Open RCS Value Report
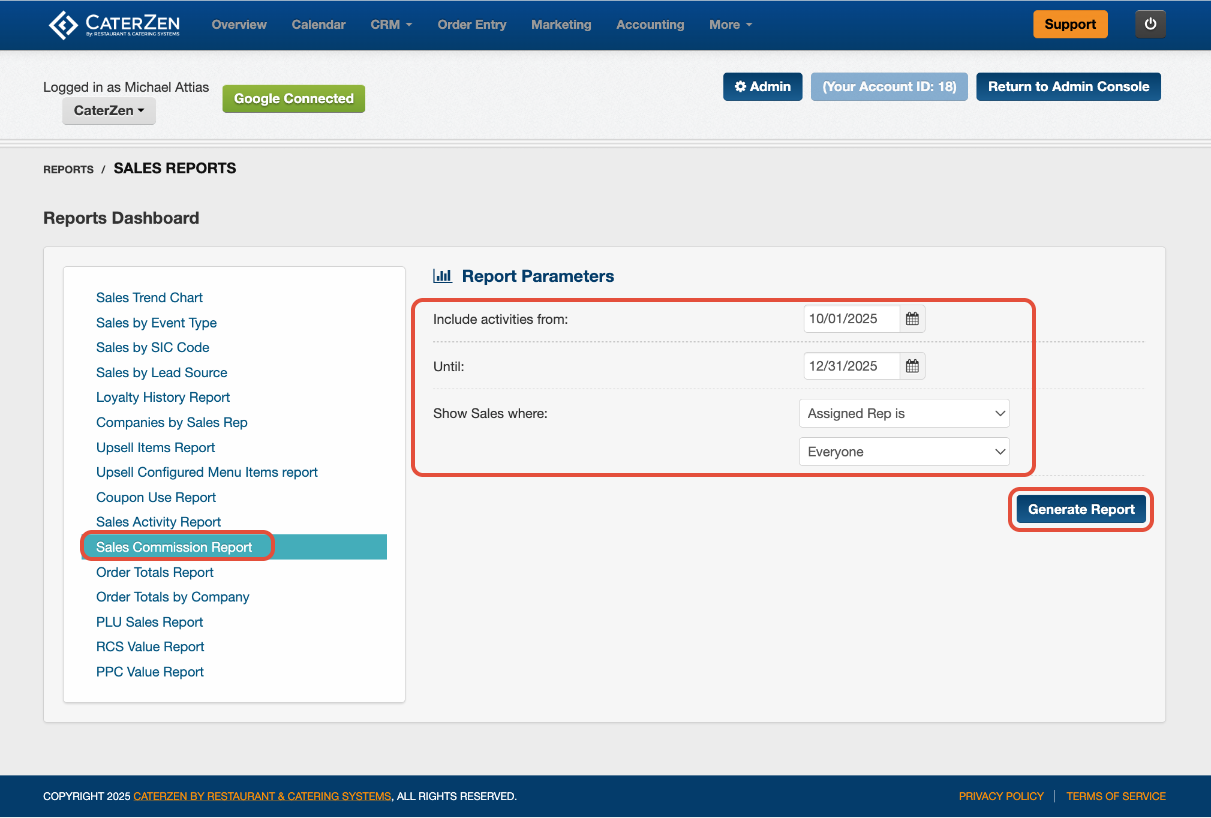 [x=150, y=647]
